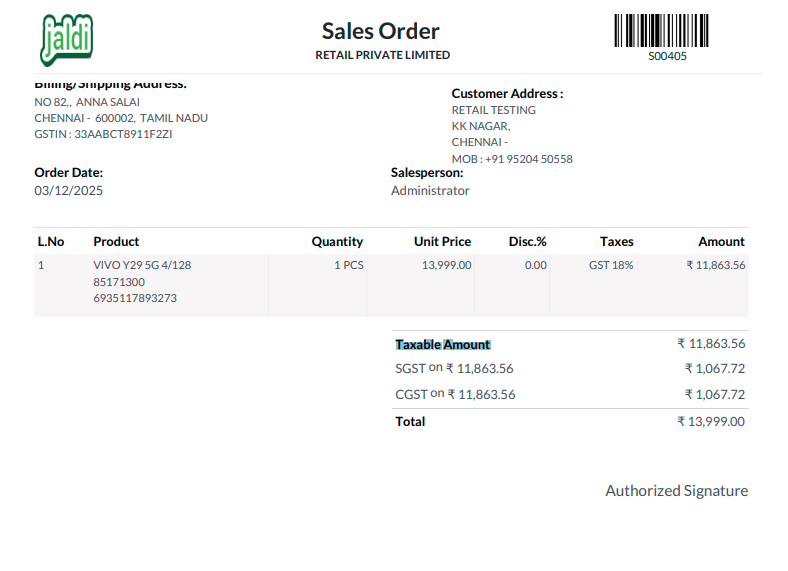Viewport: 788px width, 571px height.
Task: Select product barcode number 6935117893273
Action: click(x=135, y=298)
